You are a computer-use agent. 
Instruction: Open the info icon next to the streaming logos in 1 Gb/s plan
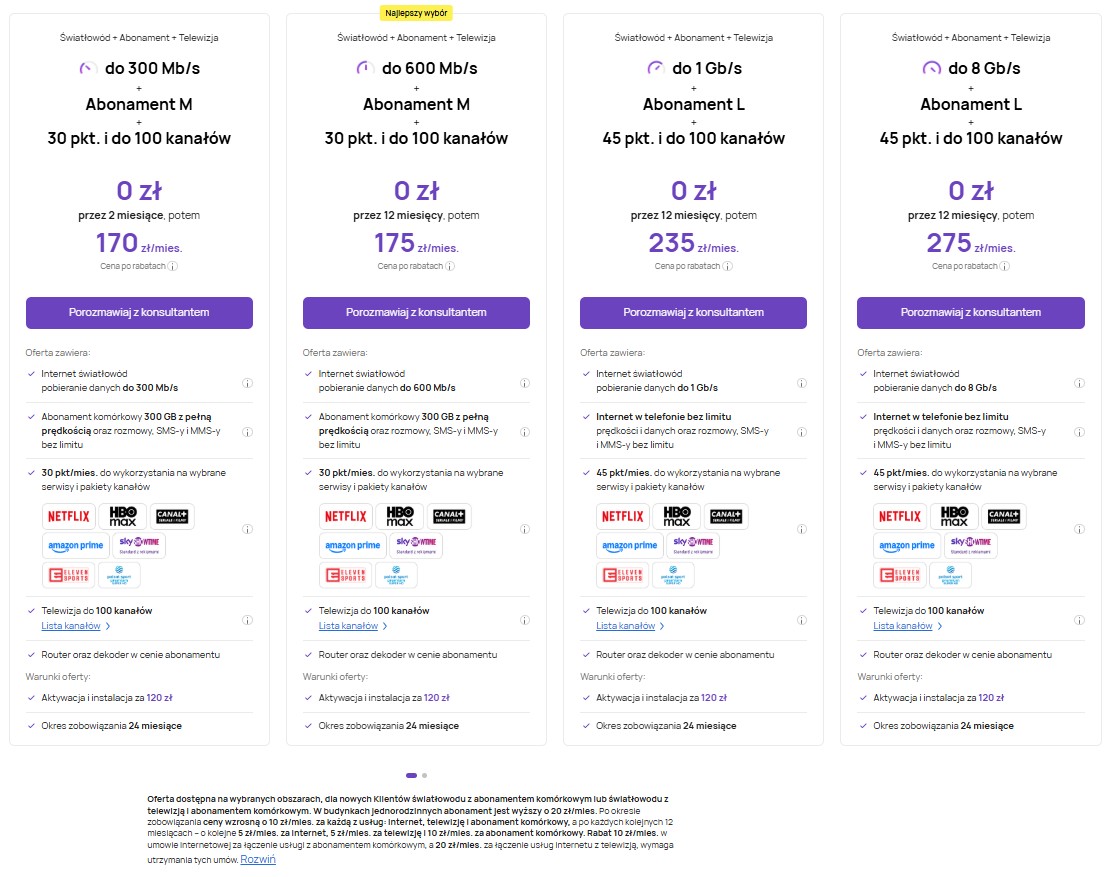click(801, 529)
